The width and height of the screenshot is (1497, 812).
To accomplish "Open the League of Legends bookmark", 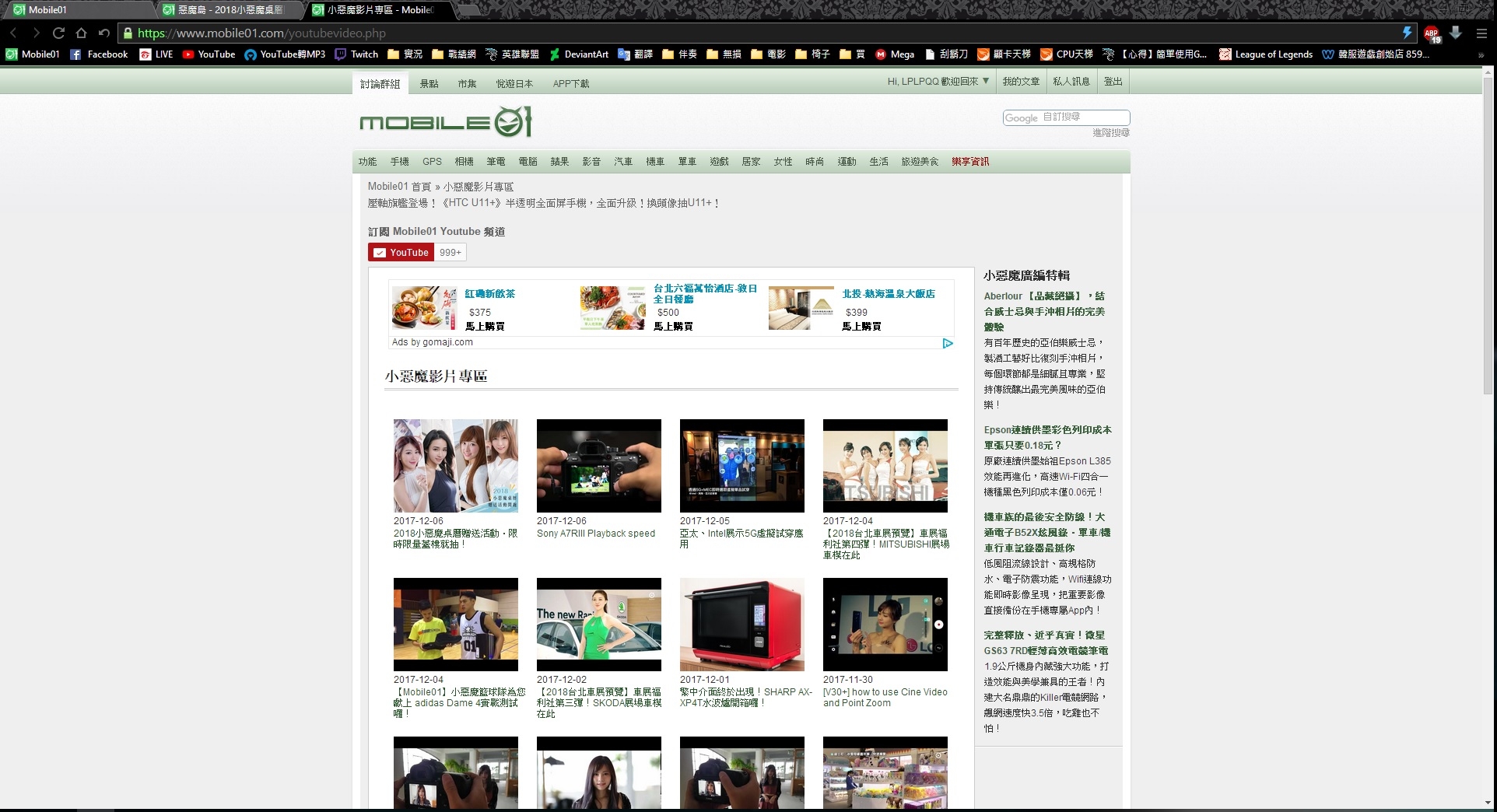I will (x=1266, y=54).
